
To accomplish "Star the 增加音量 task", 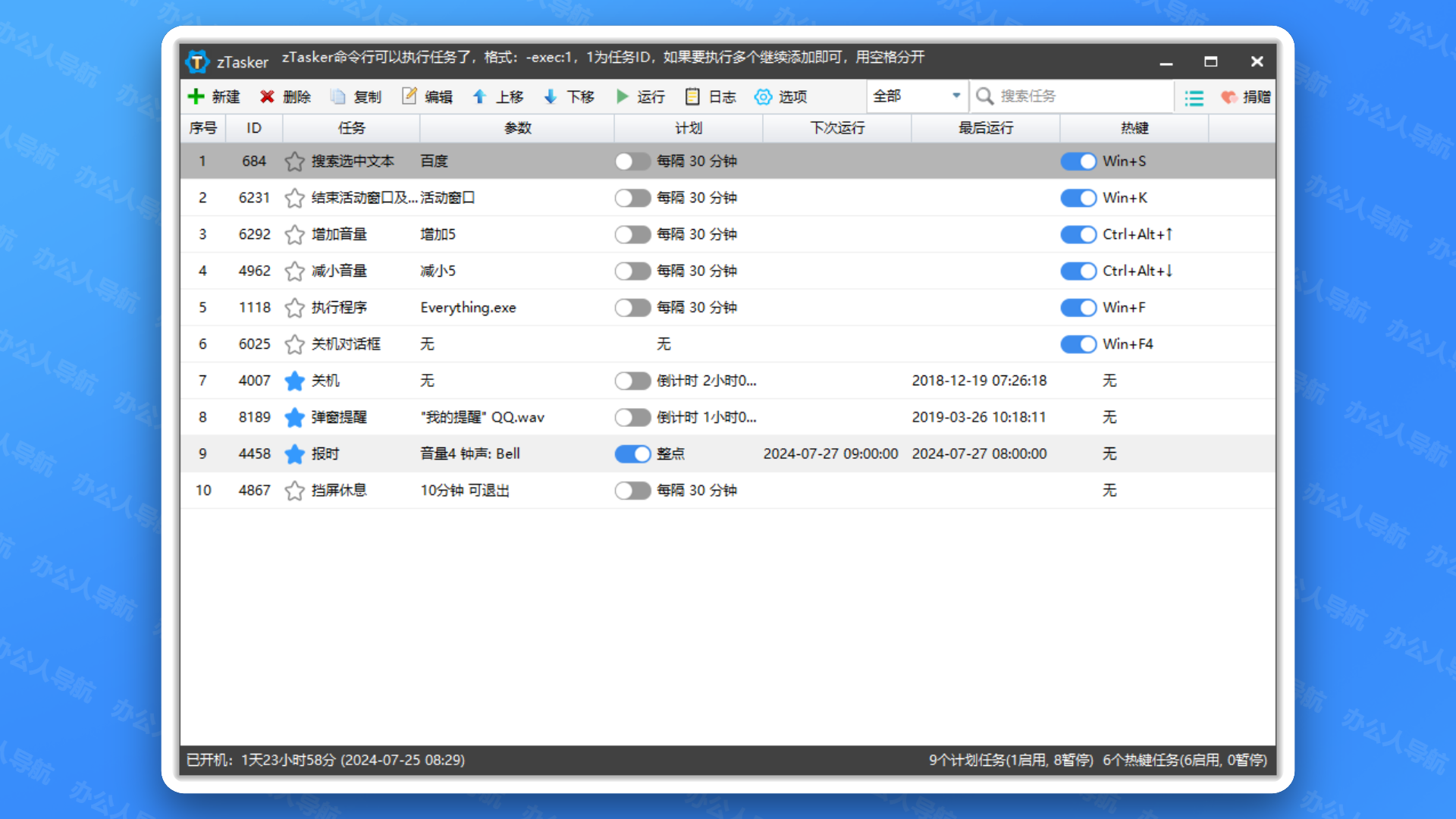I will [294, 234].
